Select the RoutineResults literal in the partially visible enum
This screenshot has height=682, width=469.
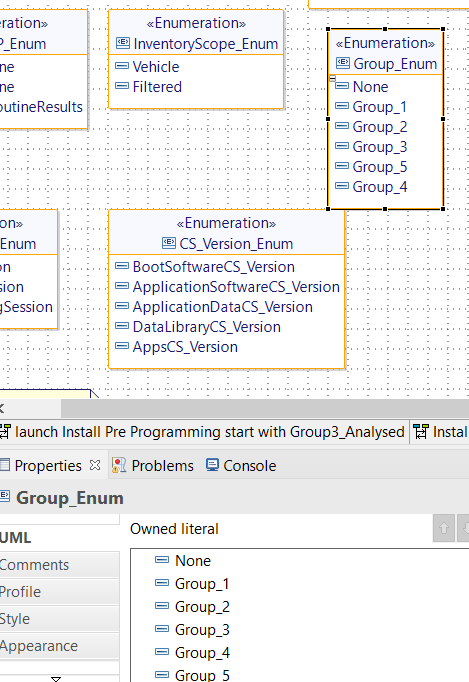coord(41,107)
